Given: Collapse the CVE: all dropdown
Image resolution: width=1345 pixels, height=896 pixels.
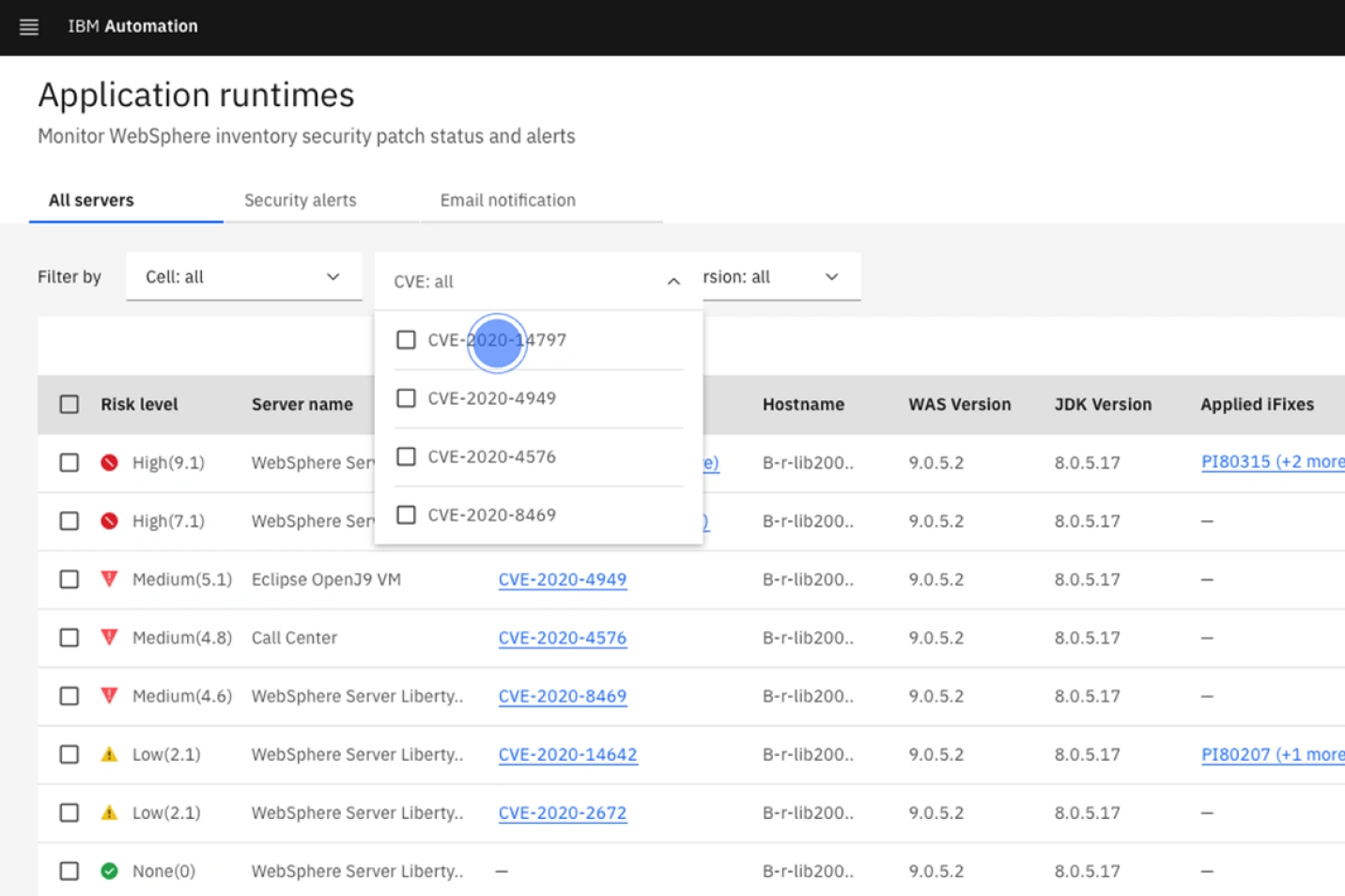Looking at the screenshot, I should point(672,282).
